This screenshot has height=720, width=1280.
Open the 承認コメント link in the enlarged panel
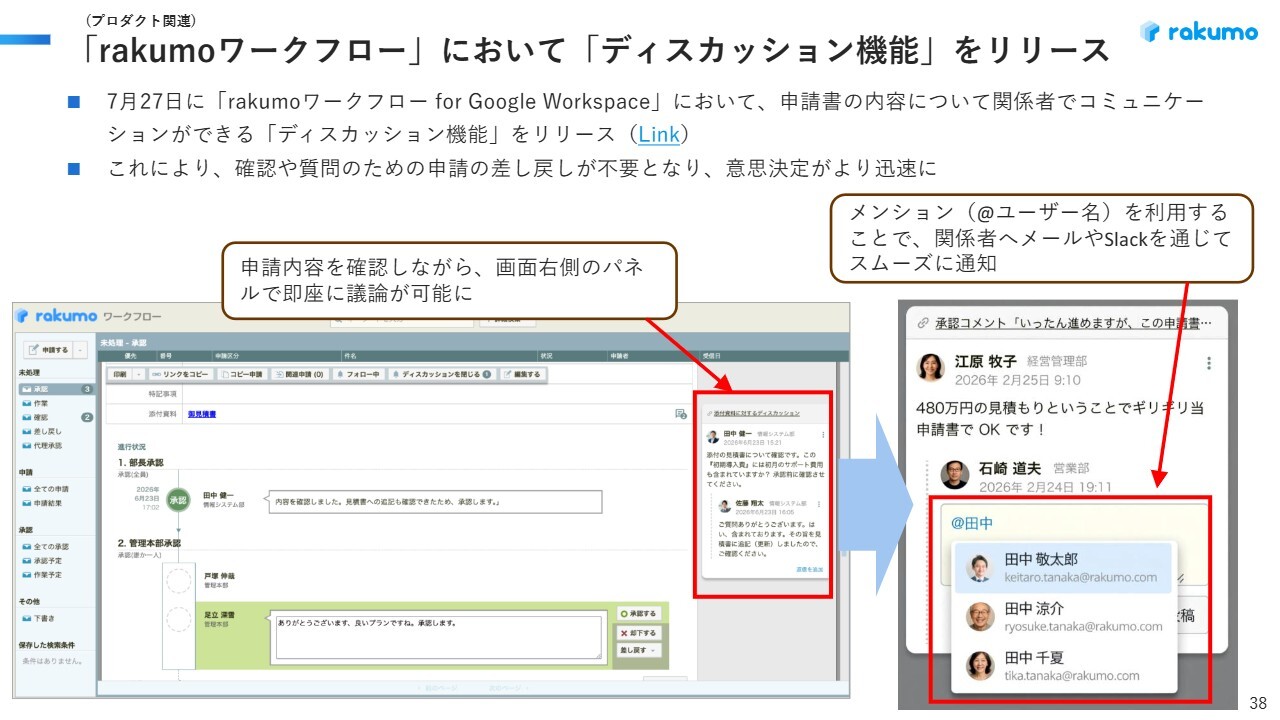coord(1073,323)
